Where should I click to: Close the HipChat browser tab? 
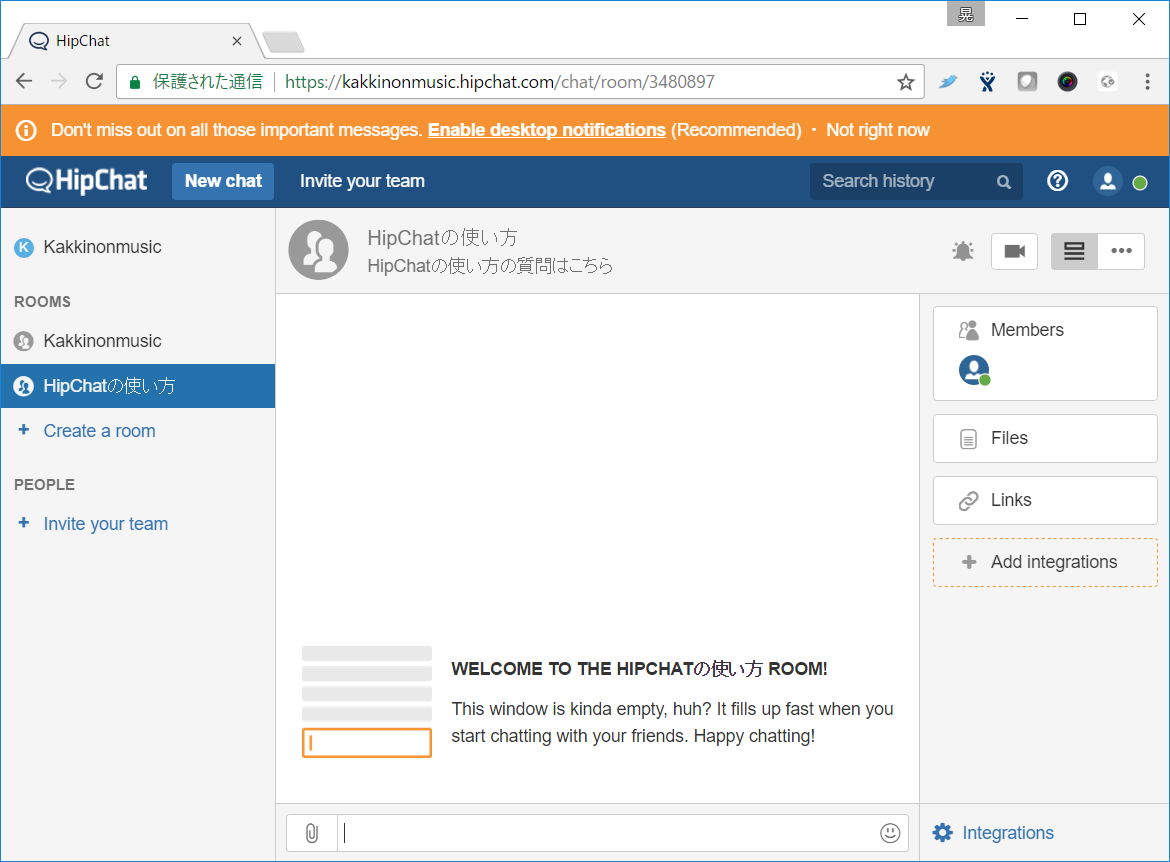237,41
